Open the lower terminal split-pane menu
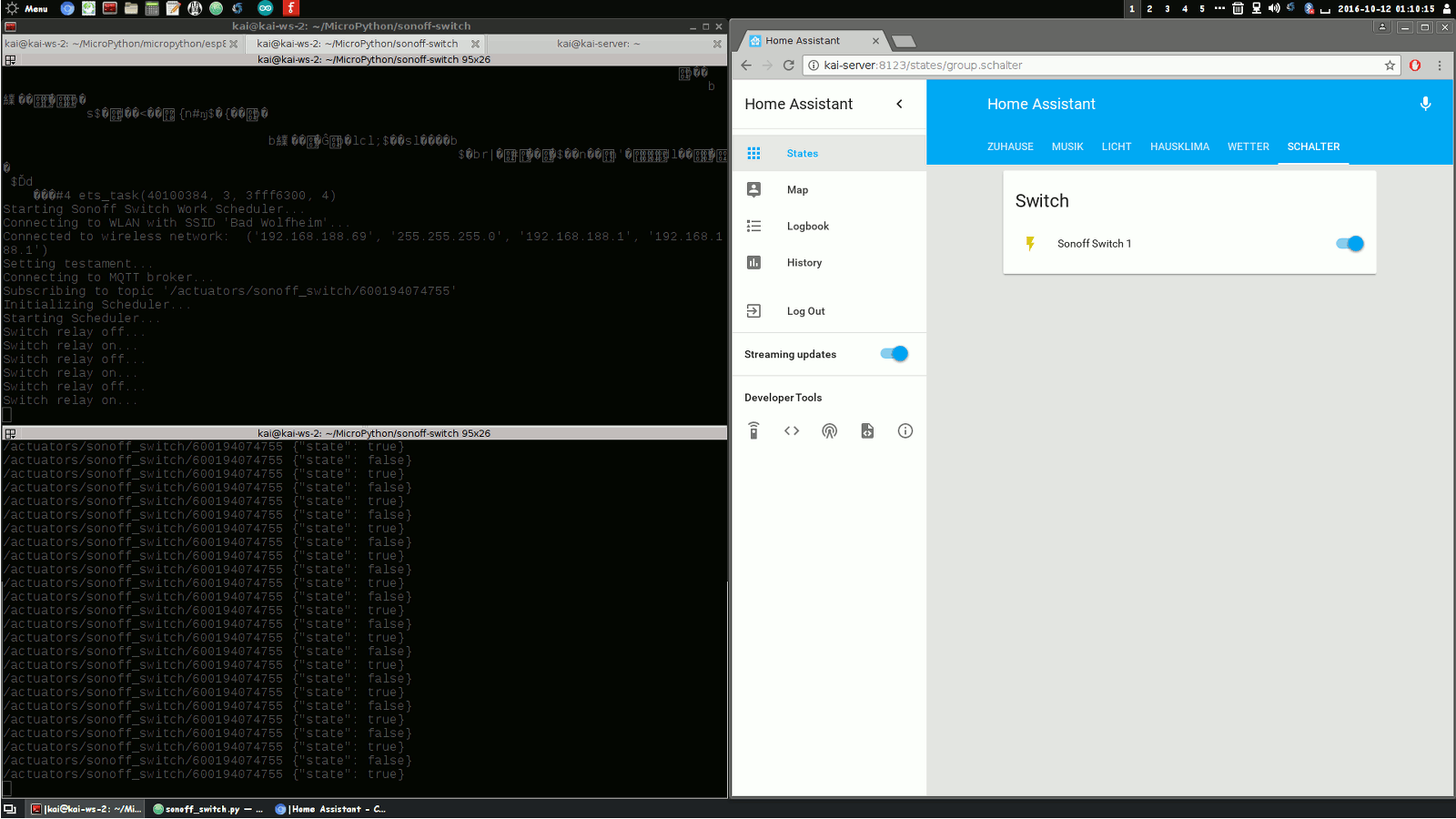This screenshot has width=1456, height=819. coord(10,434)
